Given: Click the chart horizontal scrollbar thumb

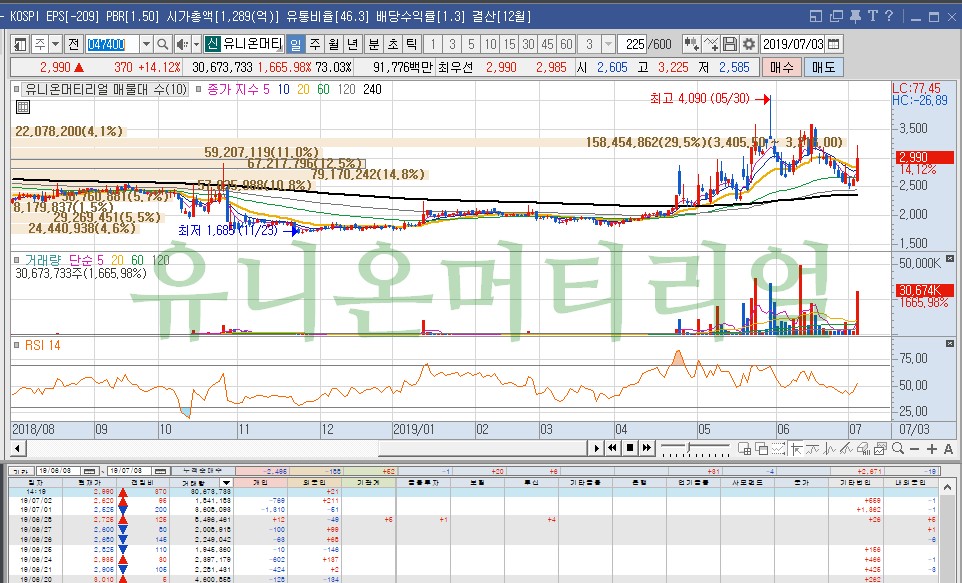Looking at the screenshot, I should (x=483, y=449).
